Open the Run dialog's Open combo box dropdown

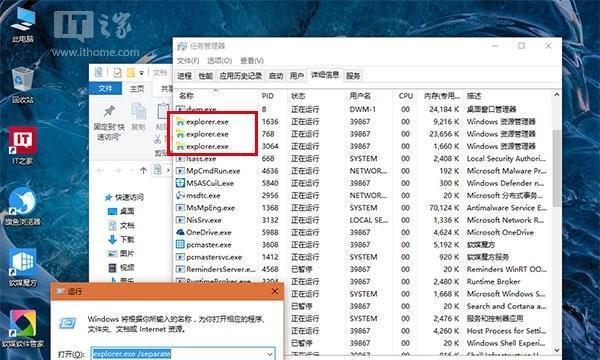(x=270, y=354)
